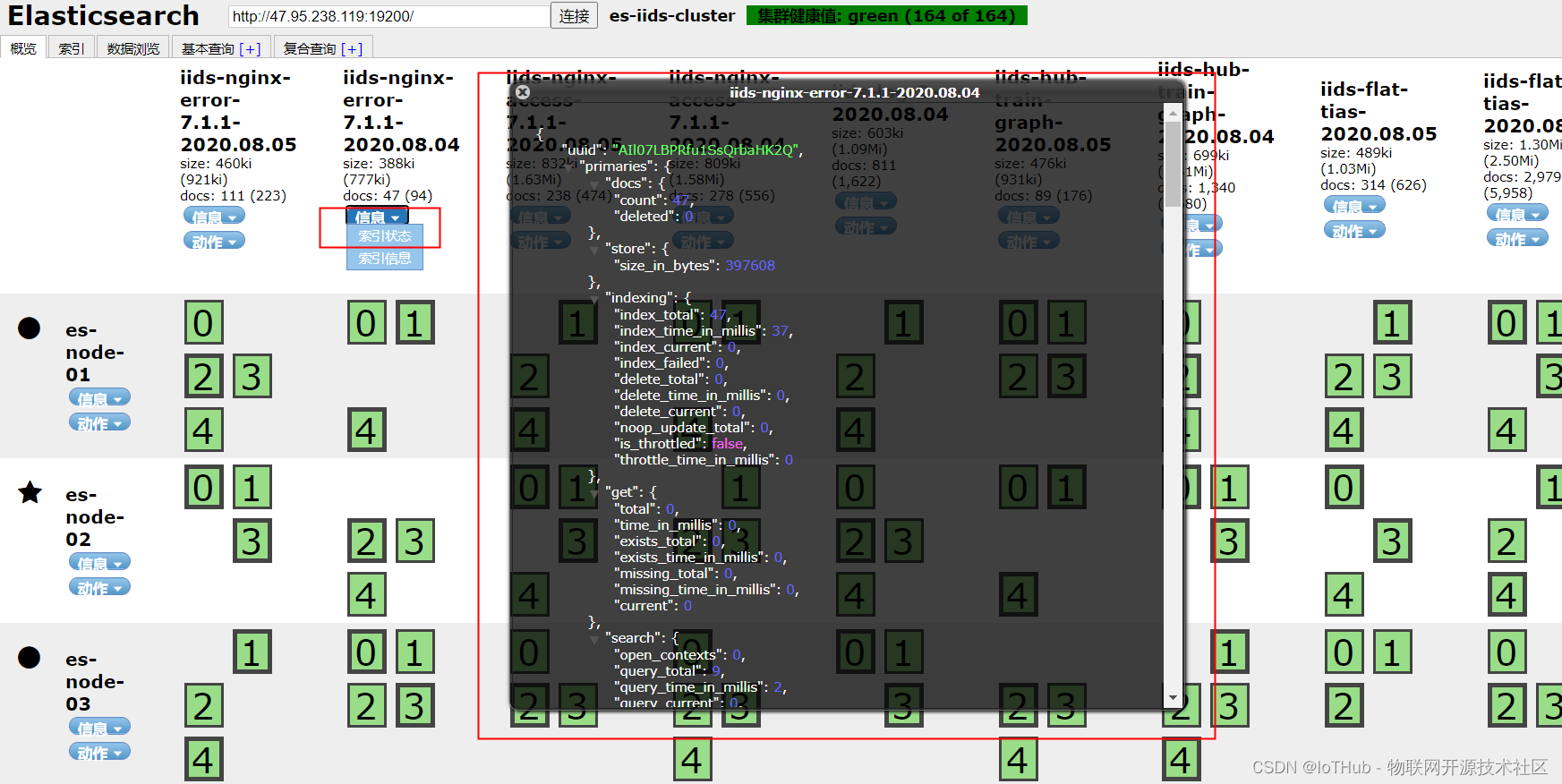Select shard 4 of nginx-error 08.05 on es-node-01
Screen dimensions: 1562x784
(x=203, y=430)
